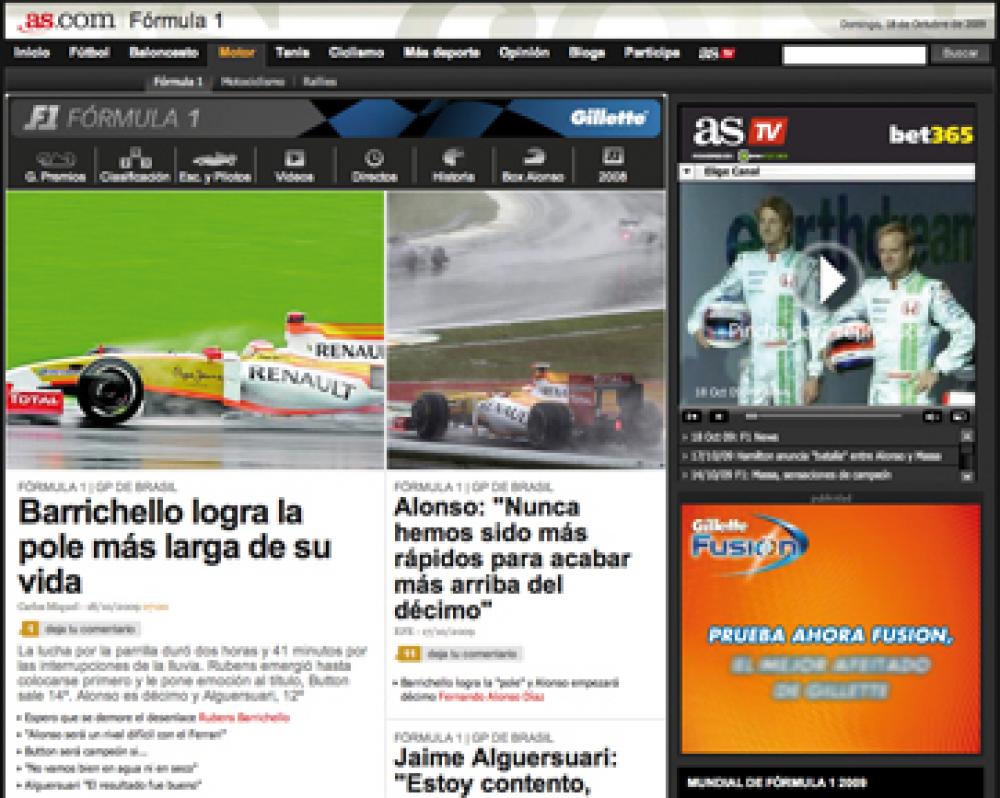
Task: Toggle fullscreen in the video player
Action: click(960, 417)
